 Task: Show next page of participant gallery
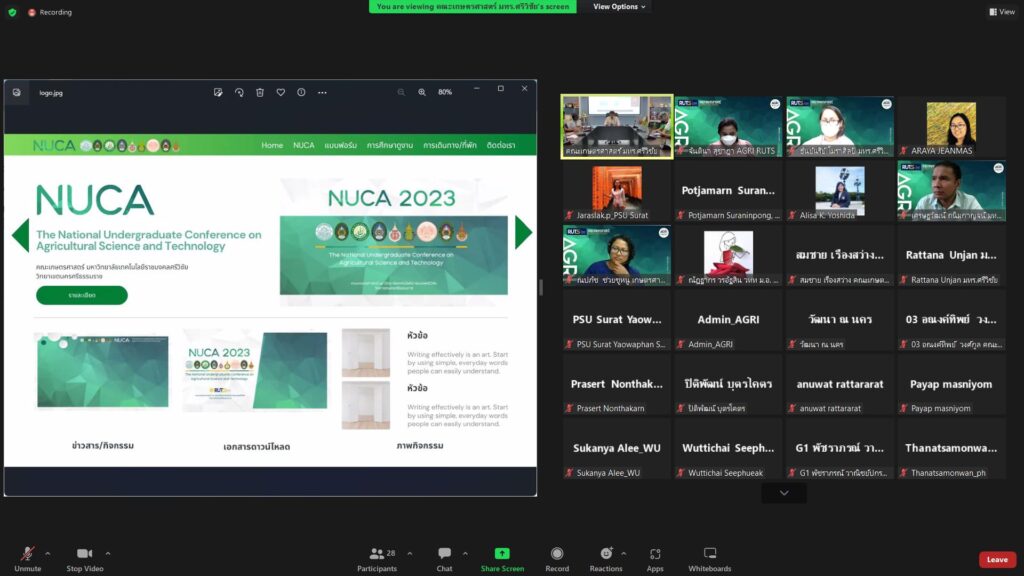click(784, 493)
